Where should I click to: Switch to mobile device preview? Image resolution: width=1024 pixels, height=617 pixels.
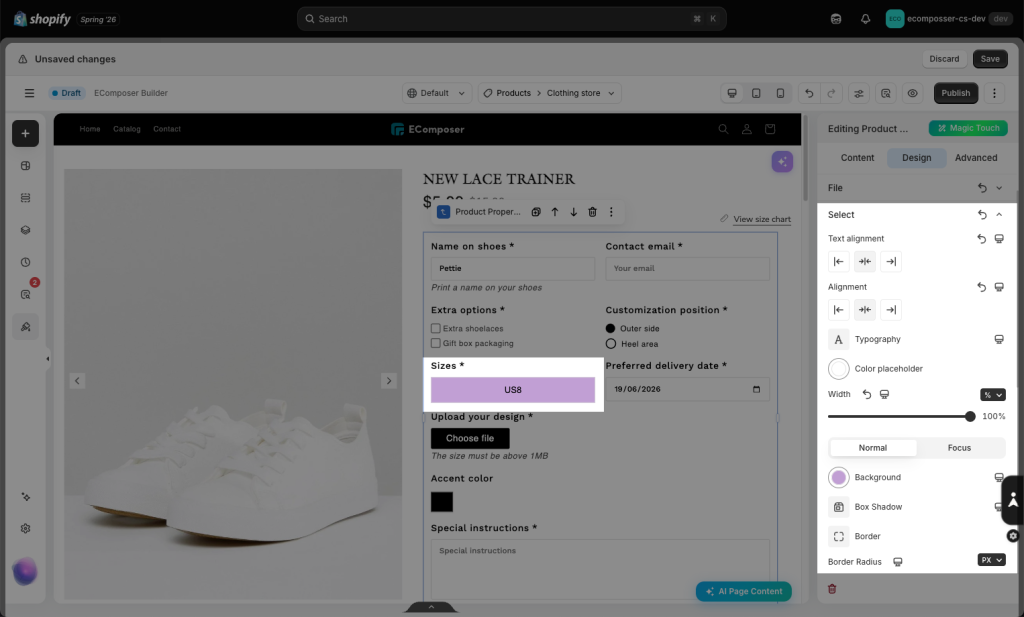point(780,93)
